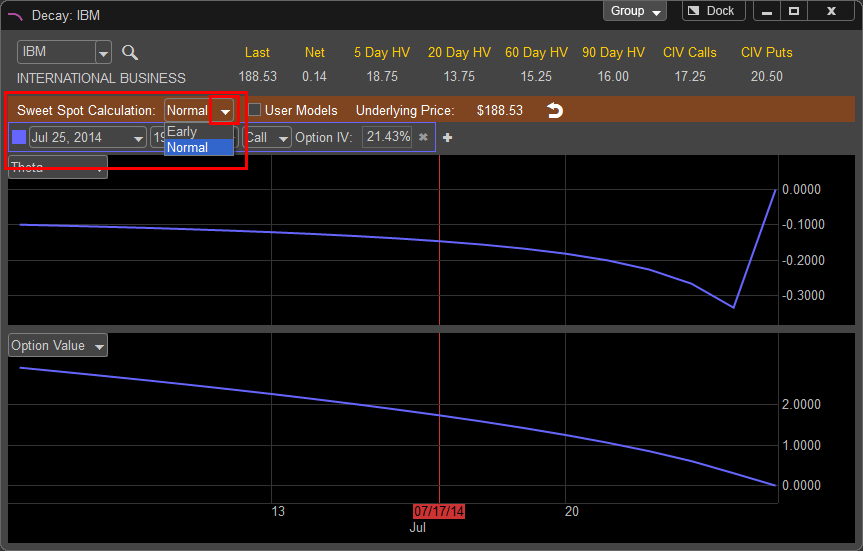Click the Option IV 21.43% field

coord(388,137)
